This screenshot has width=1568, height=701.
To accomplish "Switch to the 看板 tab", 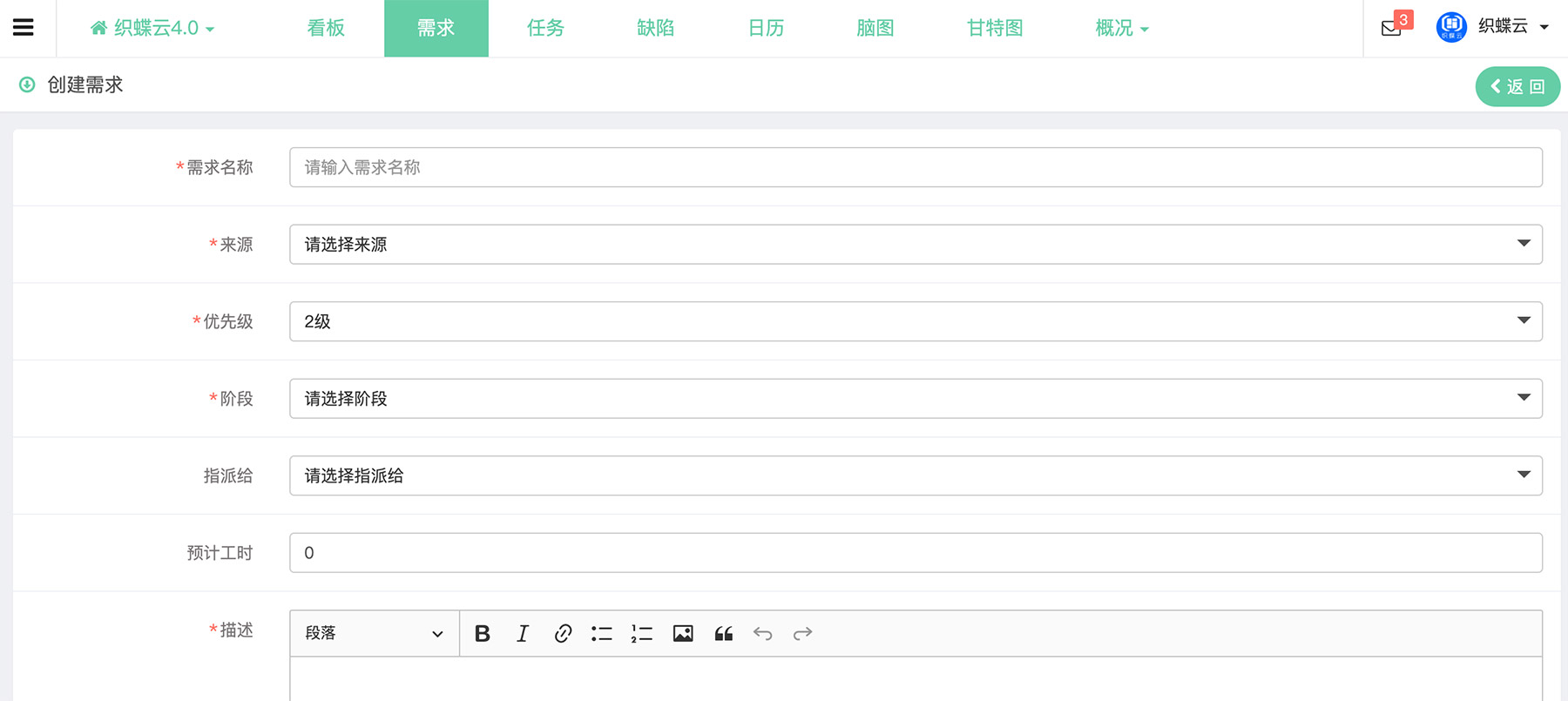I will click(x=326, y=28).
